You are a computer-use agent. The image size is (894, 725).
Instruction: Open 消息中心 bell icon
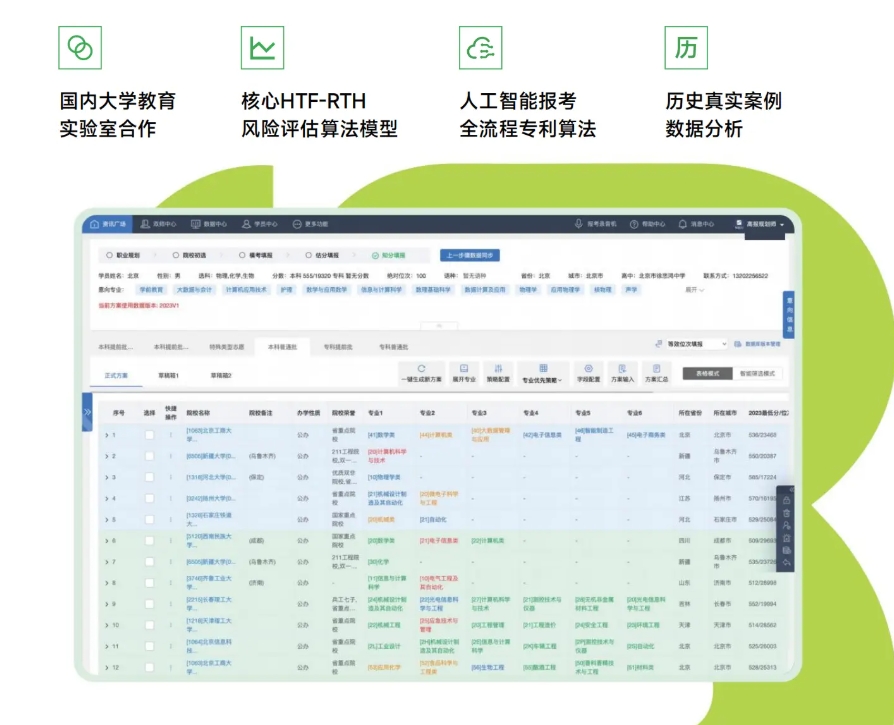(x=683, y=223)
